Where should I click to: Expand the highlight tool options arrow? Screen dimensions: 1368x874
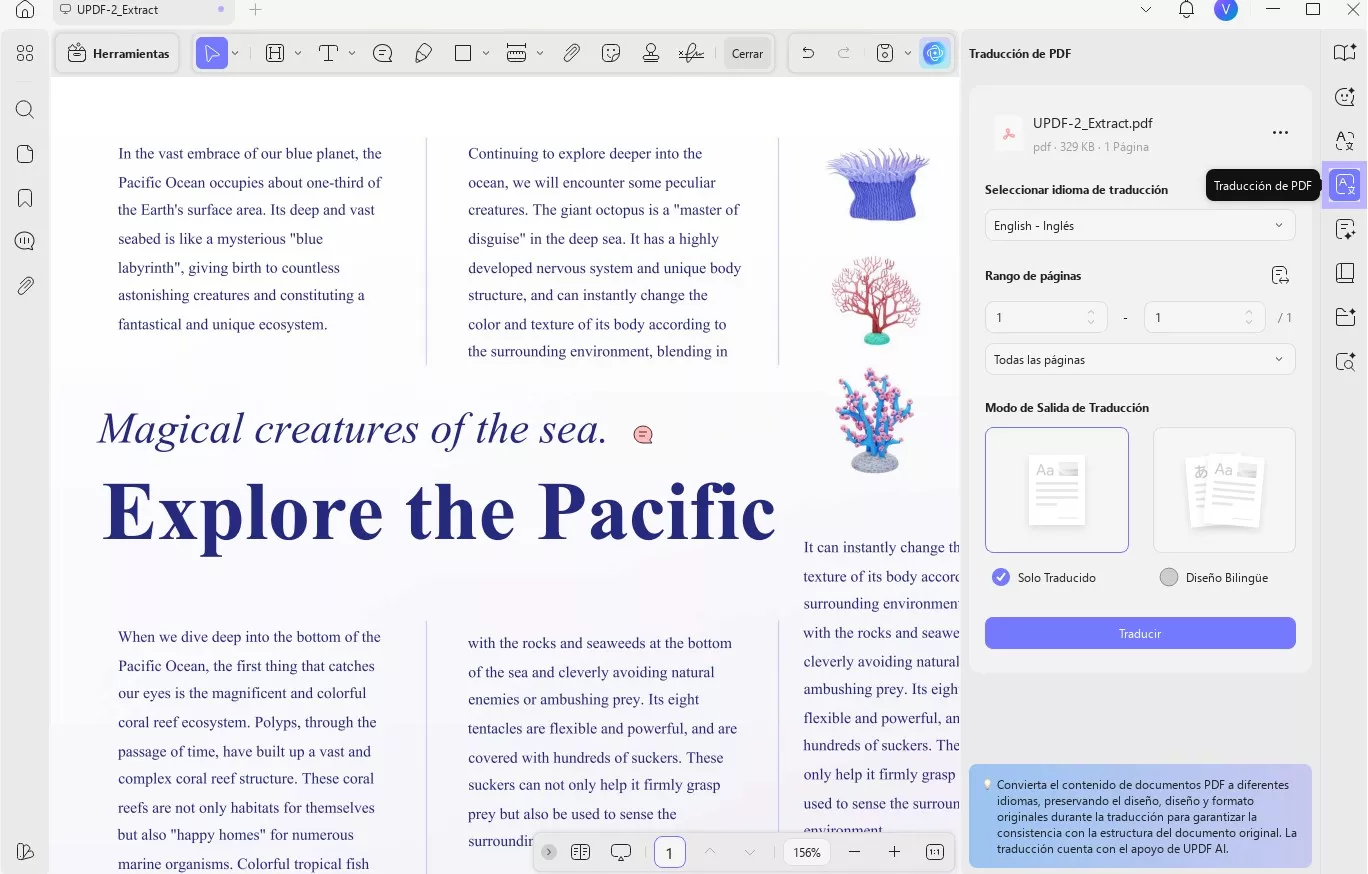pyautogui.click(x=298, y=54)
